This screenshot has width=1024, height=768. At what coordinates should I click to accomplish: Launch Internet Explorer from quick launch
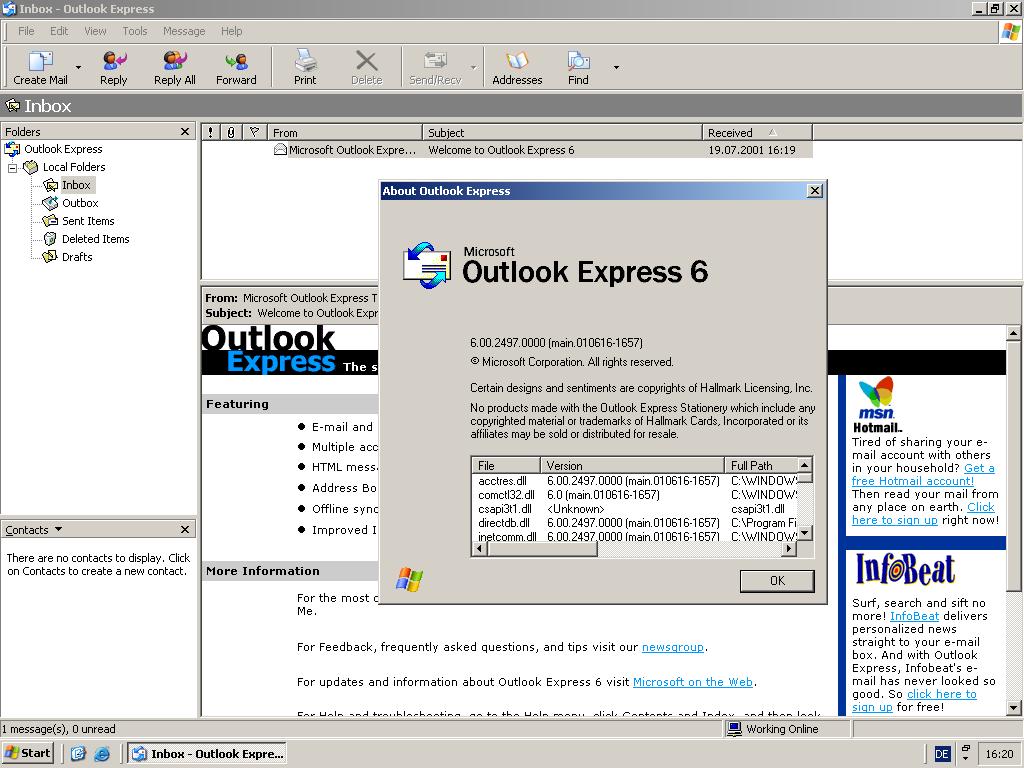click(102, 754)
